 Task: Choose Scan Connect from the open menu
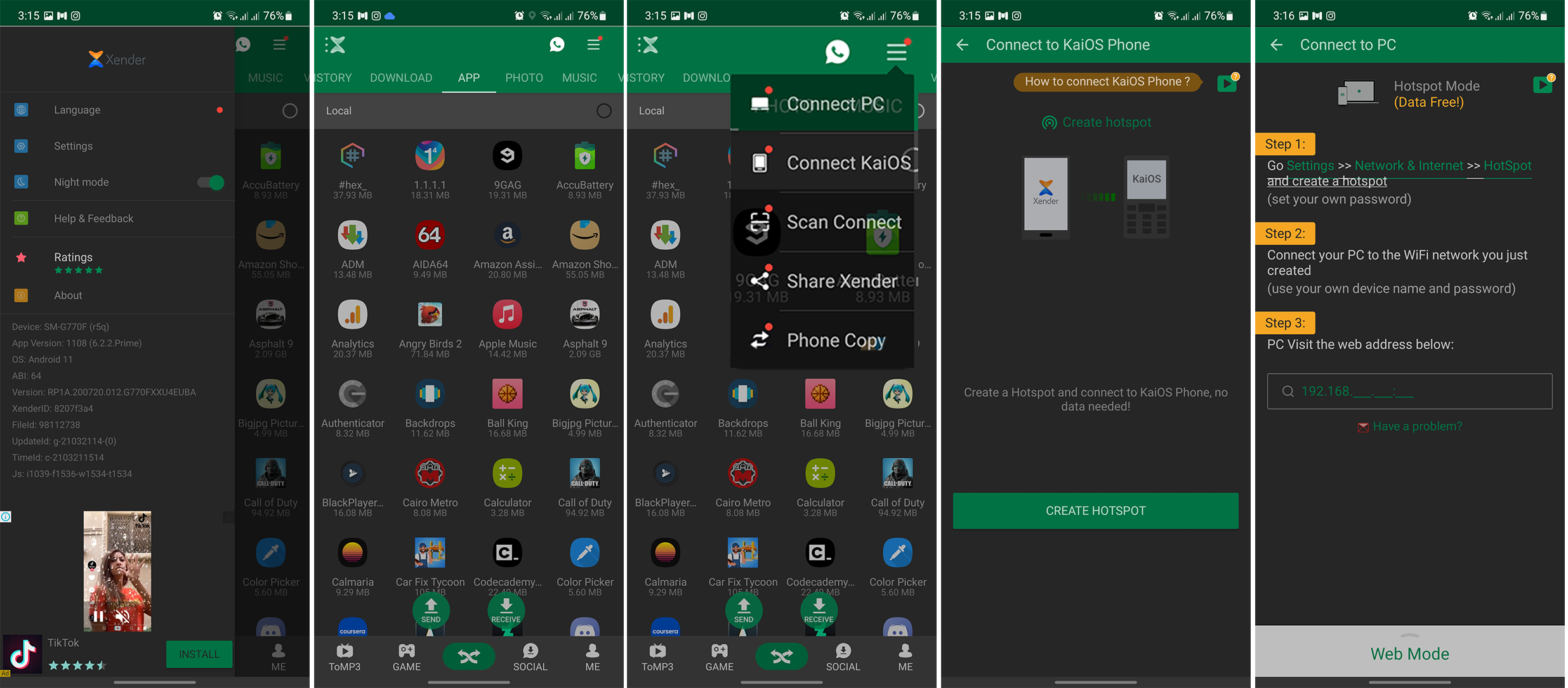click(822, 222)
